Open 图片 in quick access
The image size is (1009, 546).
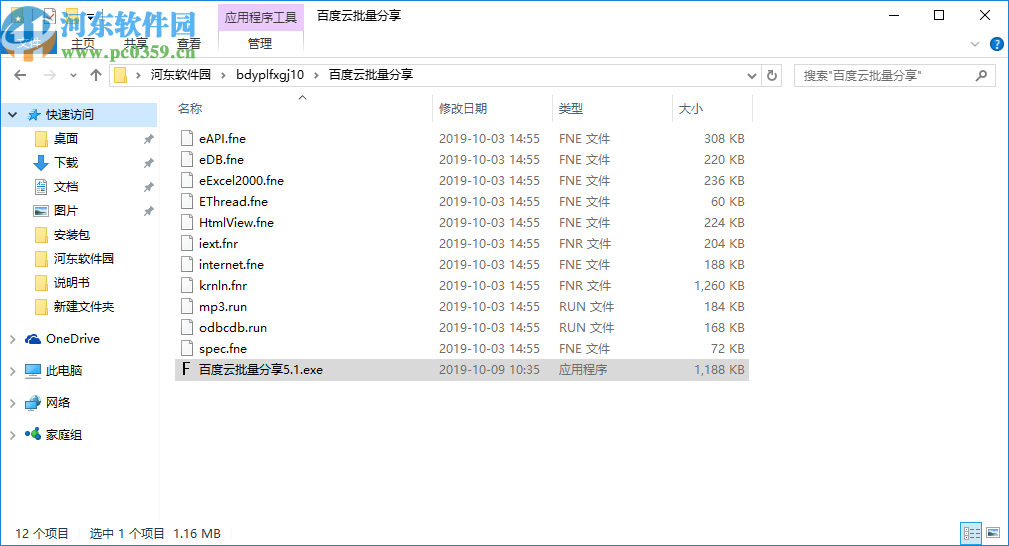[x=66, y=211]
